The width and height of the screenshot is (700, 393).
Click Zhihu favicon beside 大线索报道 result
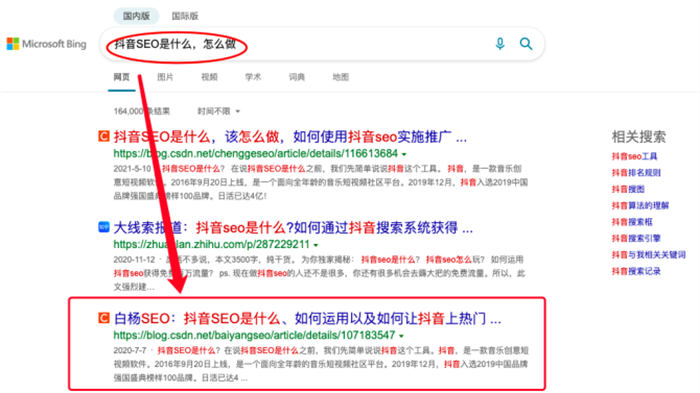104,227
